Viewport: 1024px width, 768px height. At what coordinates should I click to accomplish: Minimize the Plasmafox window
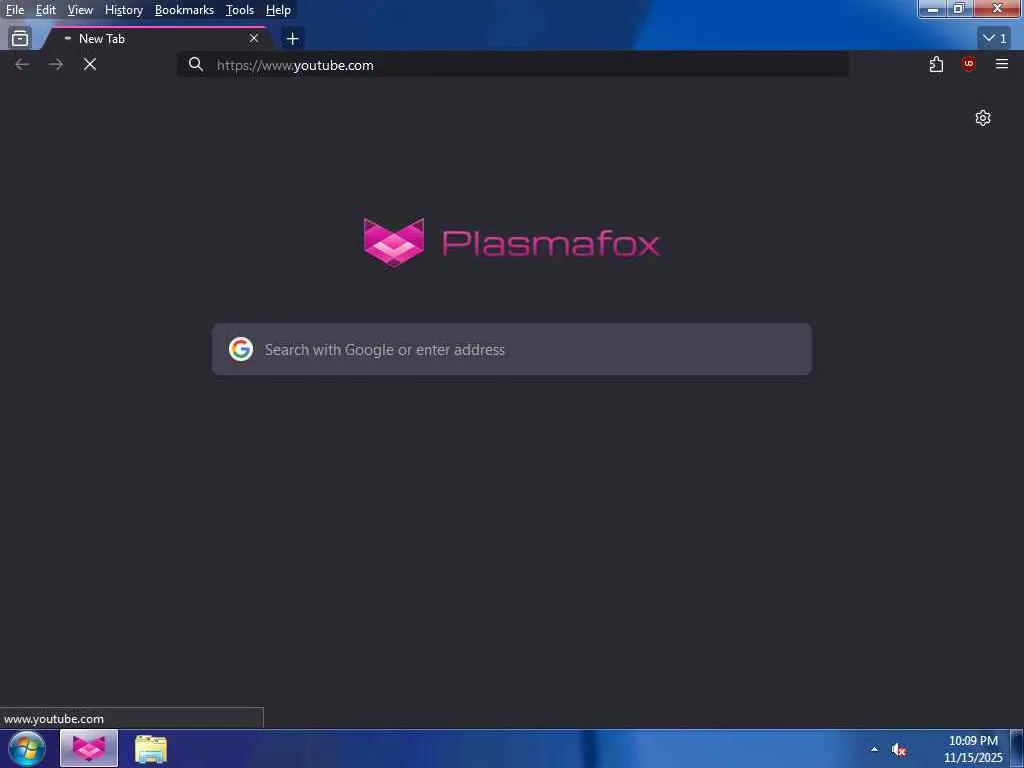(933, 9)
